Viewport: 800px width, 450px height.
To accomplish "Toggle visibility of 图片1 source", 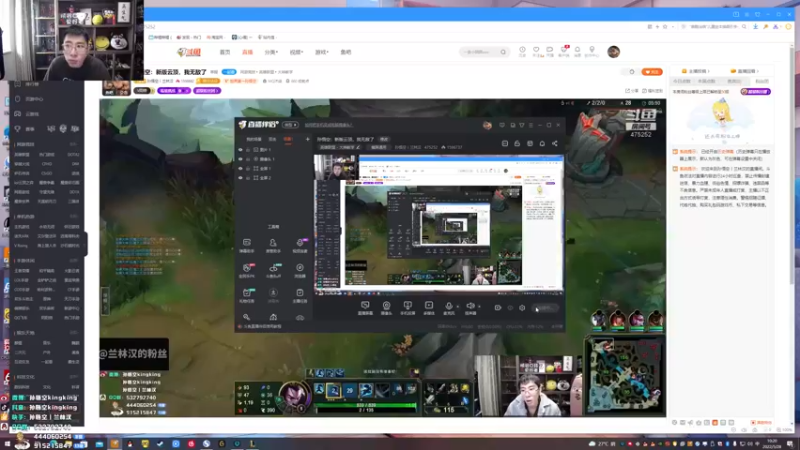I will (240, 150).
